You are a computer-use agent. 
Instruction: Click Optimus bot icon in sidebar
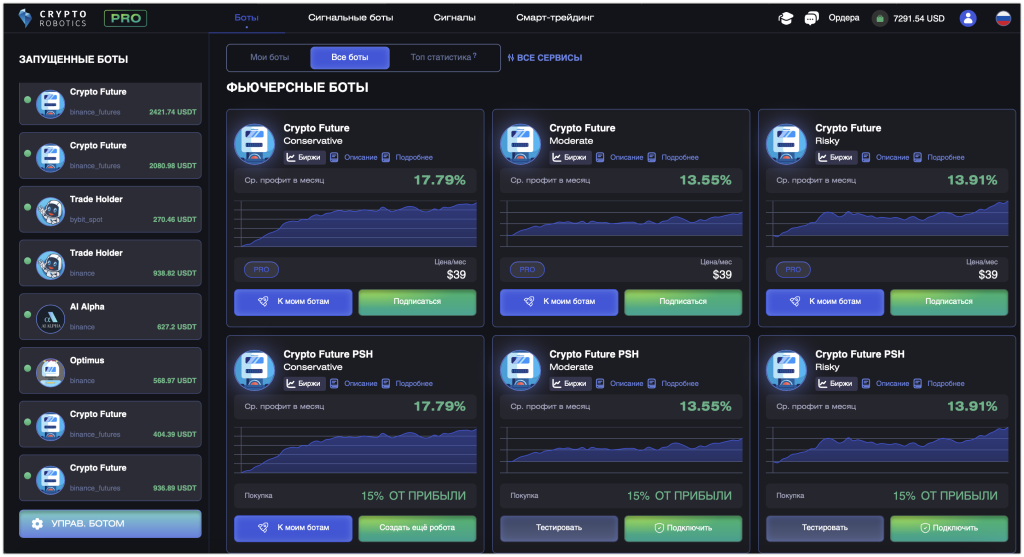50,373
